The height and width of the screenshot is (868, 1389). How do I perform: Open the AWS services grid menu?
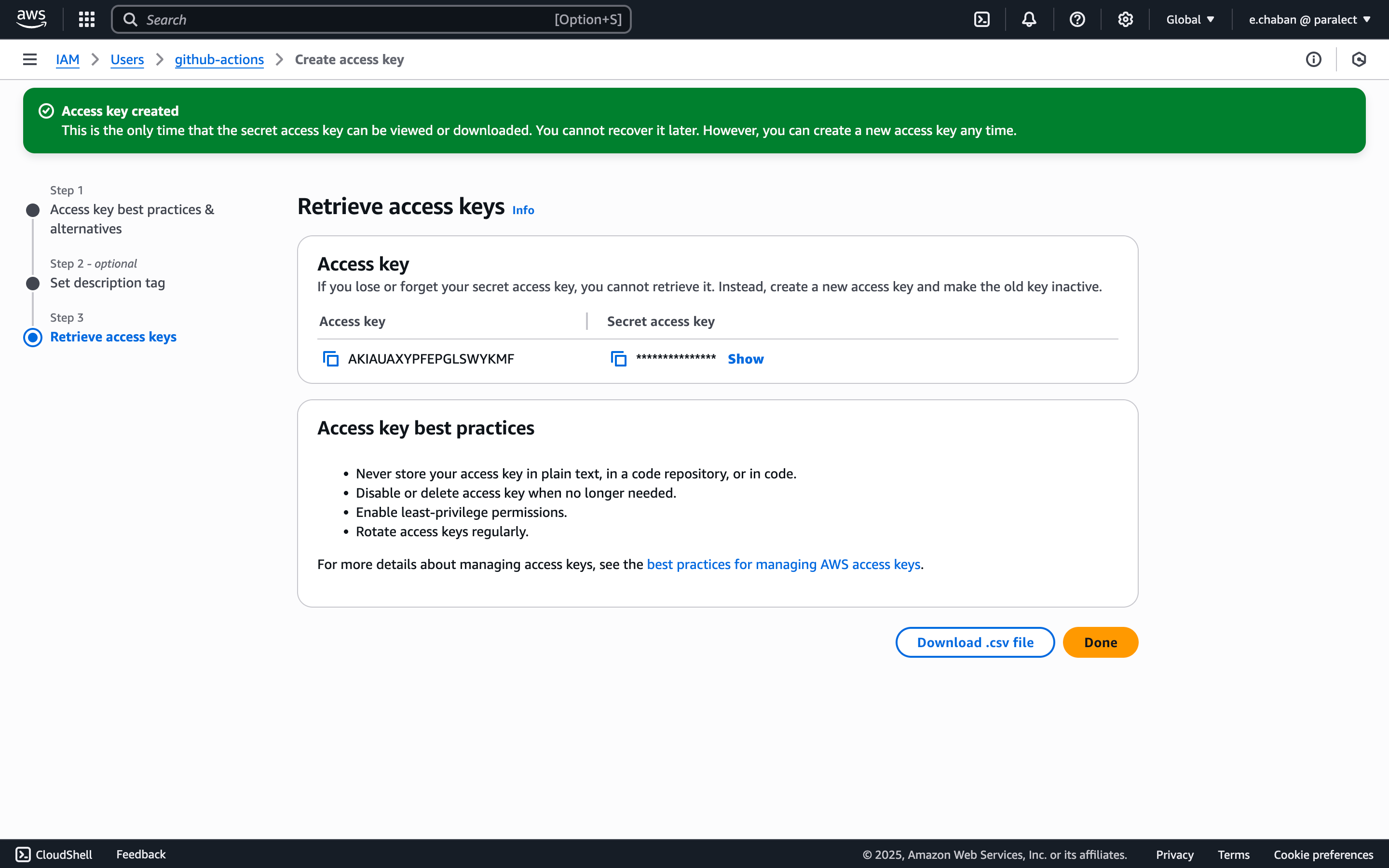[x=87, y=19]
